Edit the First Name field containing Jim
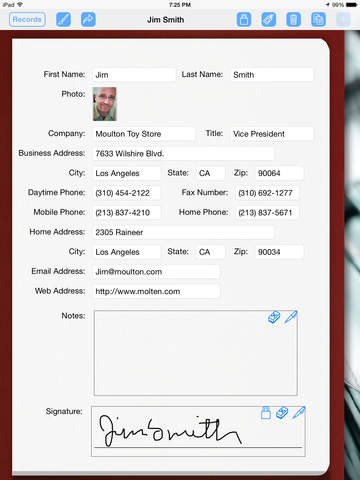Screen dimensions: 360x480 click(134, 75)
